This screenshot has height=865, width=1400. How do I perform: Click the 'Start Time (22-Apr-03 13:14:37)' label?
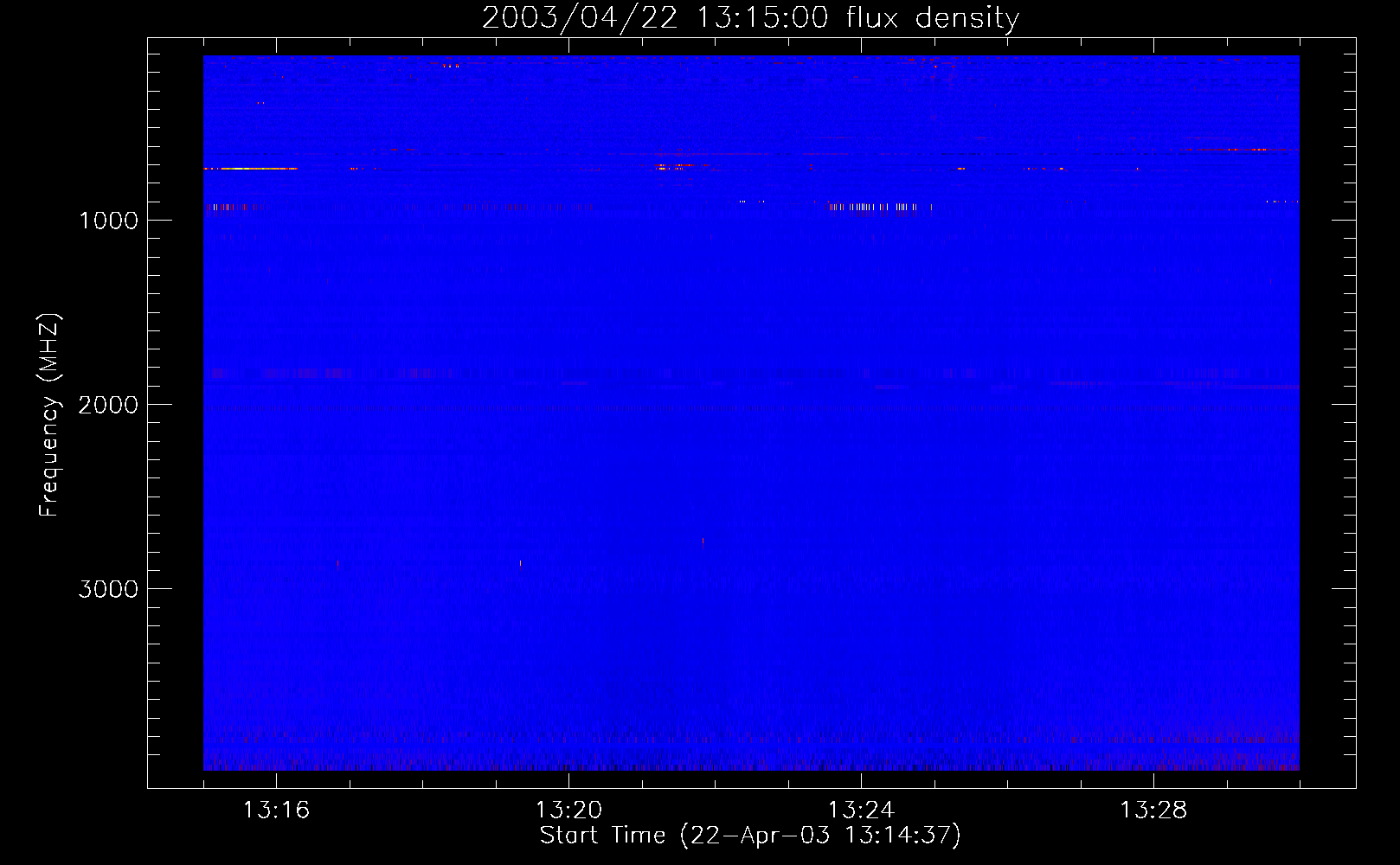[750, 836]
